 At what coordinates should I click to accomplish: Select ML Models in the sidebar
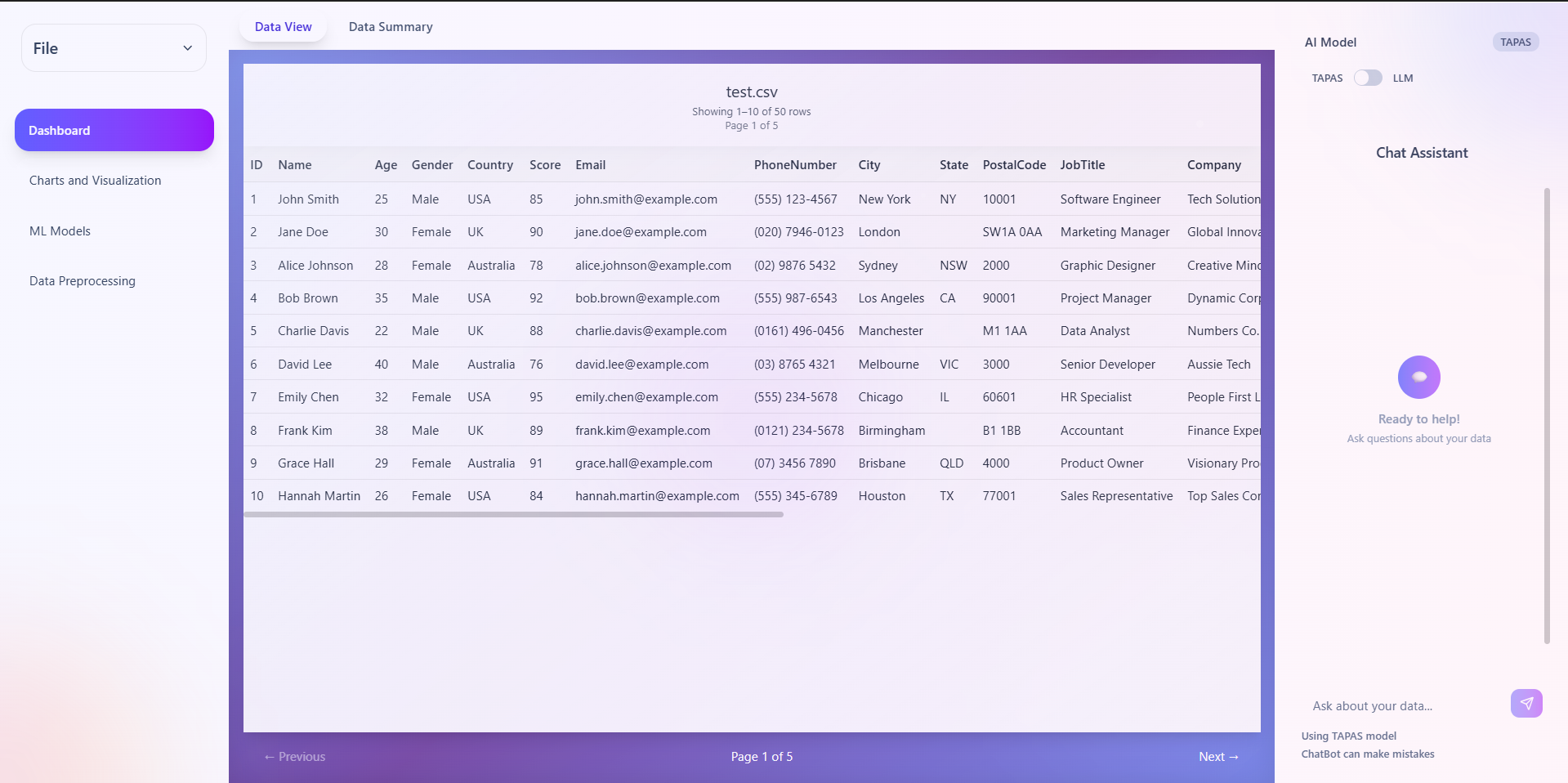(60, 230)
